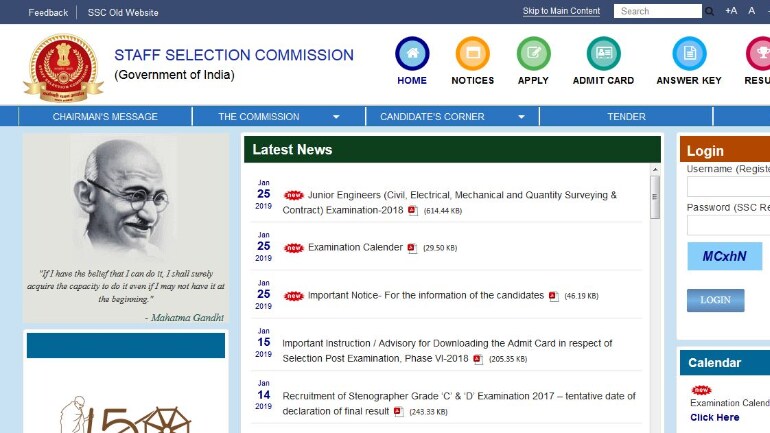Click the Notices calendar icon
770x433 pixels.
(x=472, y=54)
